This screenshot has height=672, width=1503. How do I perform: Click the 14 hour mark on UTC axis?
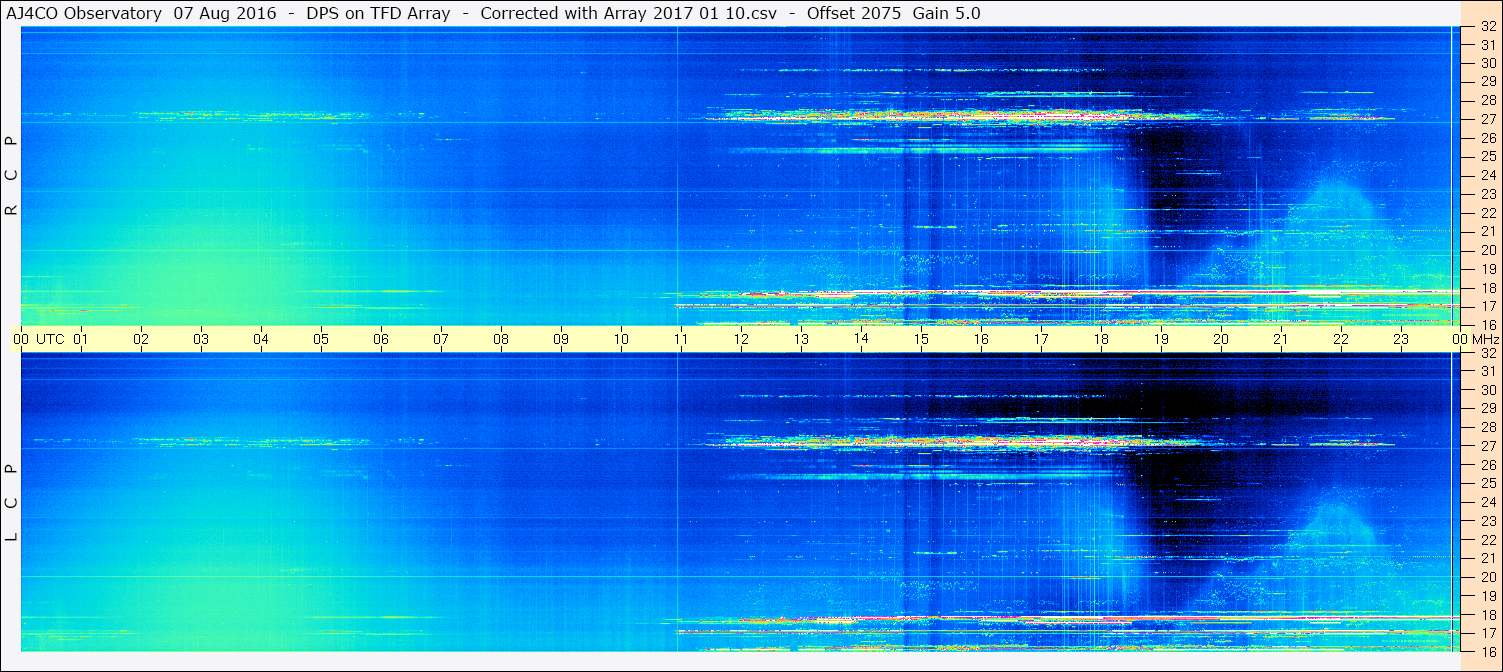[860, 339]
